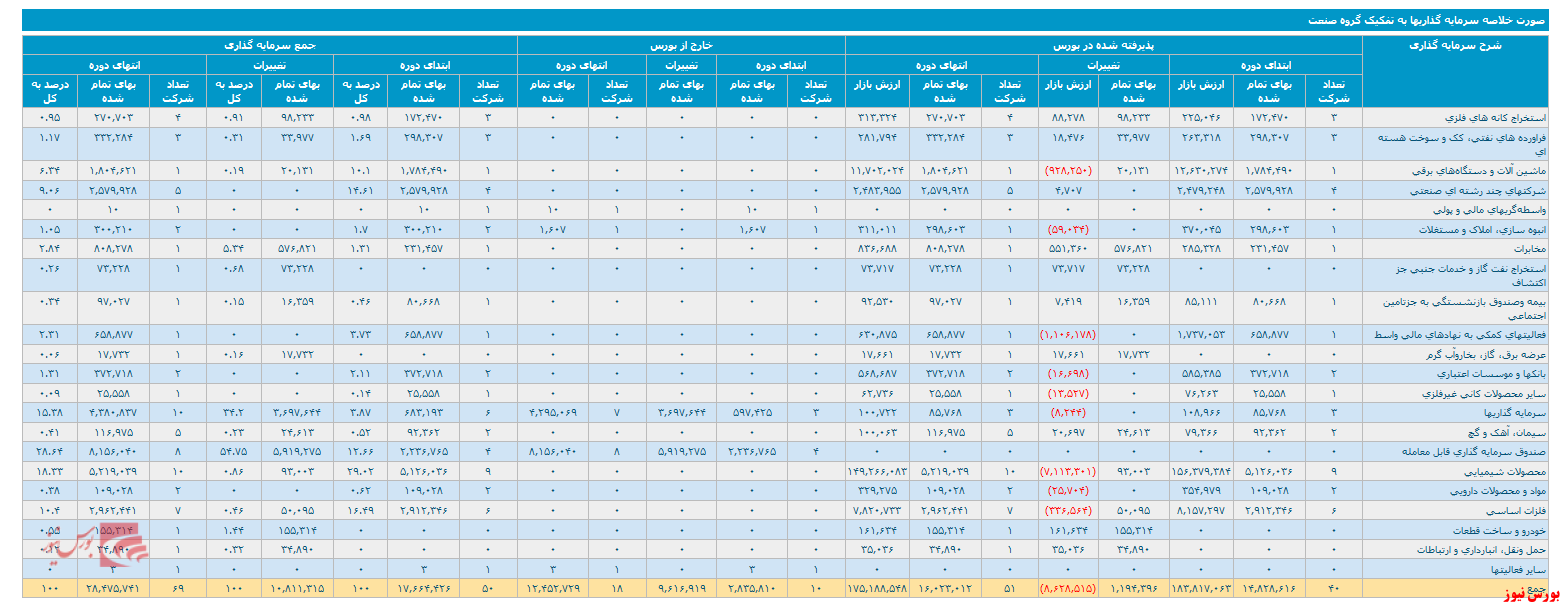Click row label 'شرکتهای چند رشته ای صنعتی'
This screenshot has width=1563, height=606.
click(1492, 188)
